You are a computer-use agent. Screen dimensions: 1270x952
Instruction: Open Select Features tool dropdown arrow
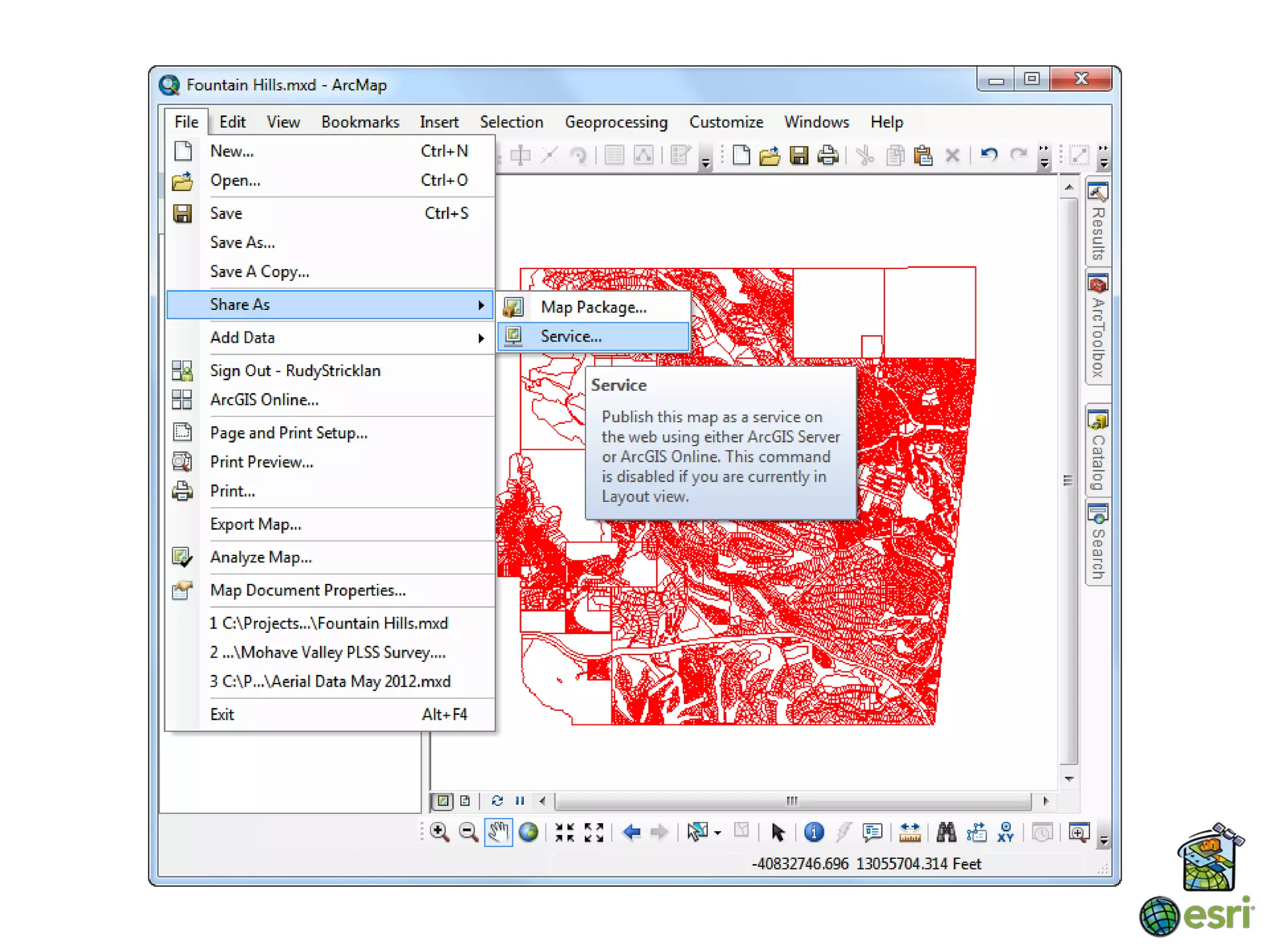tap(717, 833)
